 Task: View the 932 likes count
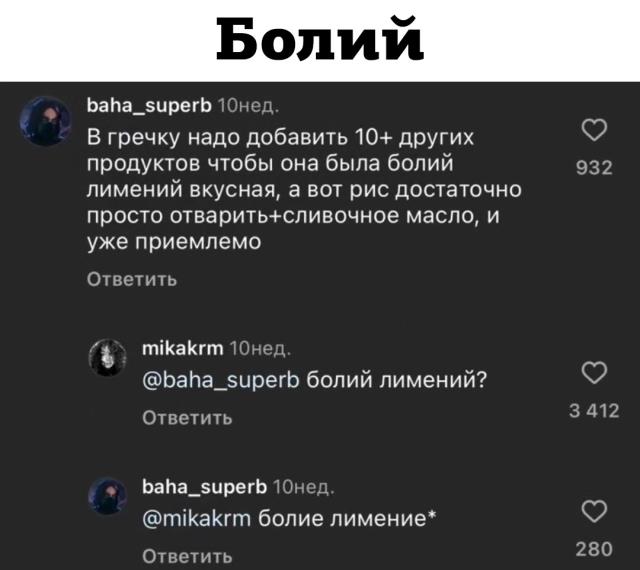pyautogui.click(x=598, y=171)
